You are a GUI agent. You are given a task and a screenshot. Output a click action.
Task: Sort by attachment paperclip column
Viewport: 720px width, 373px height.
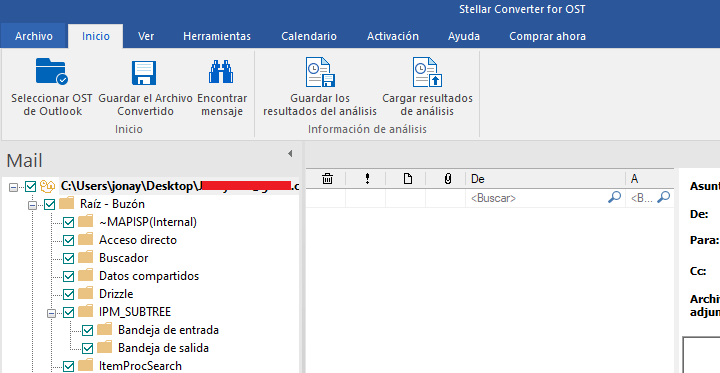tap(448, 179)
